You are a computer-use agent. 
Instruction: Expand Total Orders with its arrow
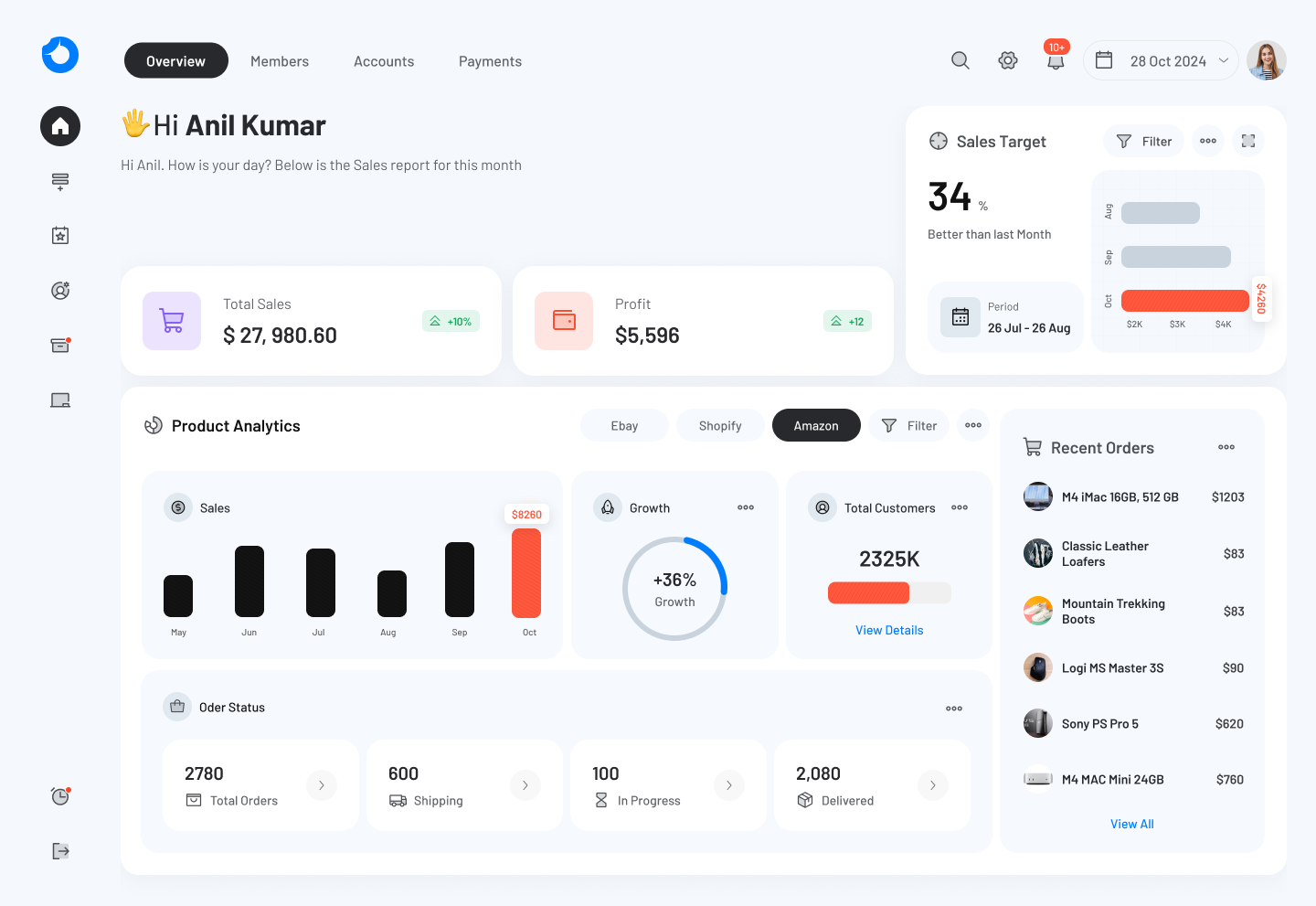click(322, 785)
